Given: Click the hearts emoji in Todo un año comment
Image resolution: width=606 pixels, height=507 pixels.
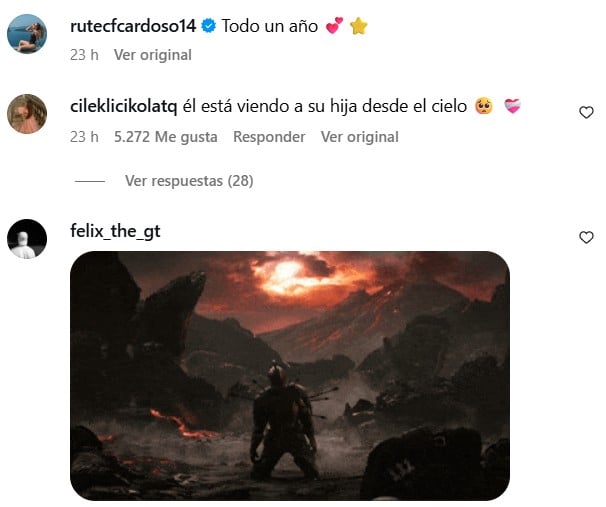Looking at the screenshot, I should click(334, 26).
